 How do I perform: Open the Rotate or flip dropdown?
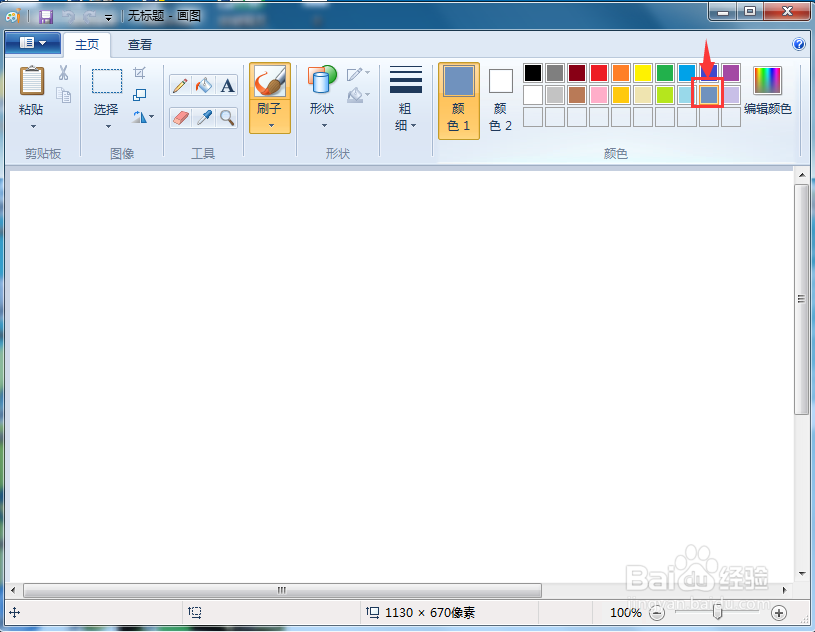point(143,117)
